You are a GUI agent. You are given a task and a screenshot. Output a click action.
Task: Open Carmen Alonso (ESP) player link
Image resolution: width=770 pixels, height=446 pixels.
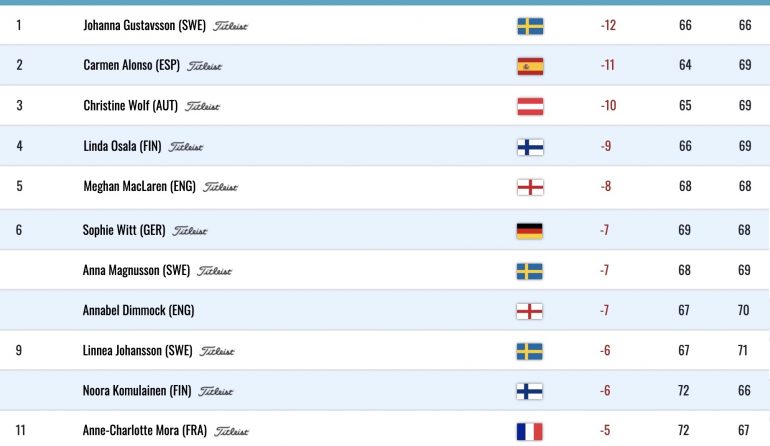(132, 65)
